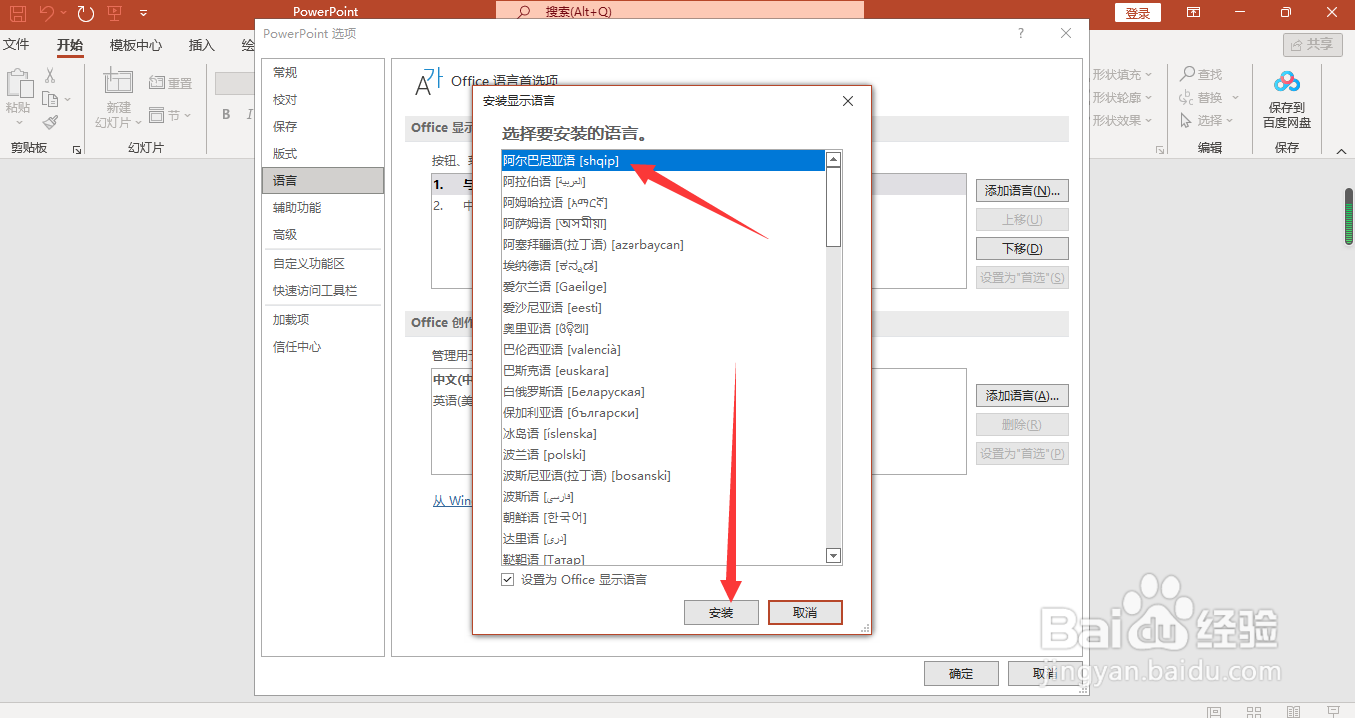
Task: Select 冰岛语 [íslenska] in list
Action: (x=663, y=434)
